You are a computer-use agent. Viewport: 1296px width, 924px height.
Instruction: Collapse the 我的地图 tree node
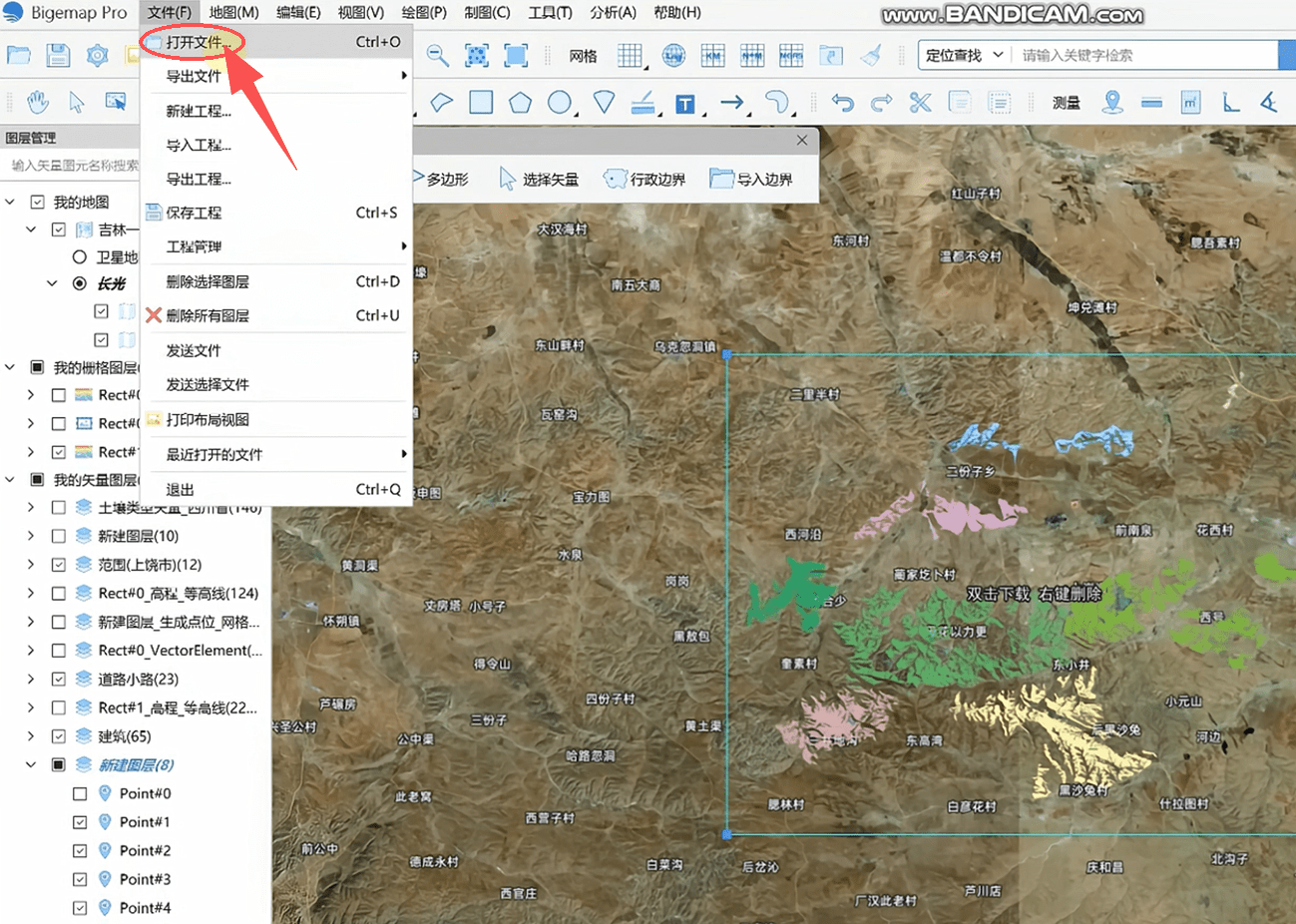point(11,203)
